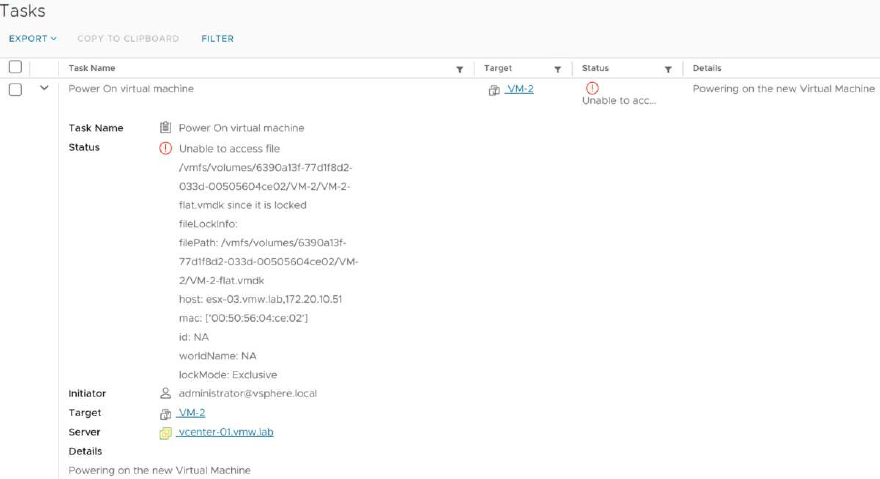Click the red error icon in Status column
Image resolution: width=880 pixels, height=479 pixels.
592,88
